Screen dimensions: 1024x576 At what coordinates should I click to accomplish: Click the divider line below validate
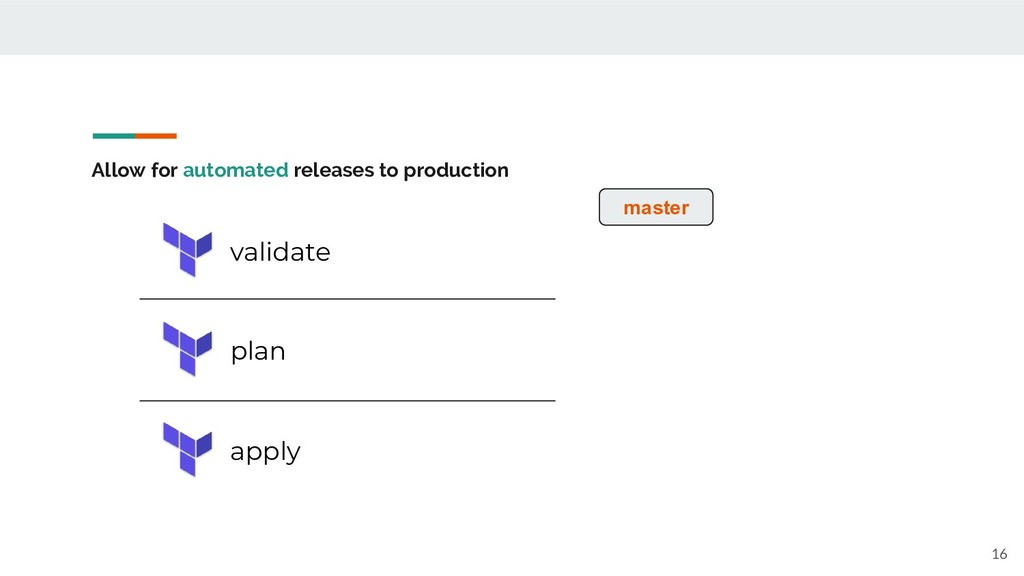pos(347,299)
